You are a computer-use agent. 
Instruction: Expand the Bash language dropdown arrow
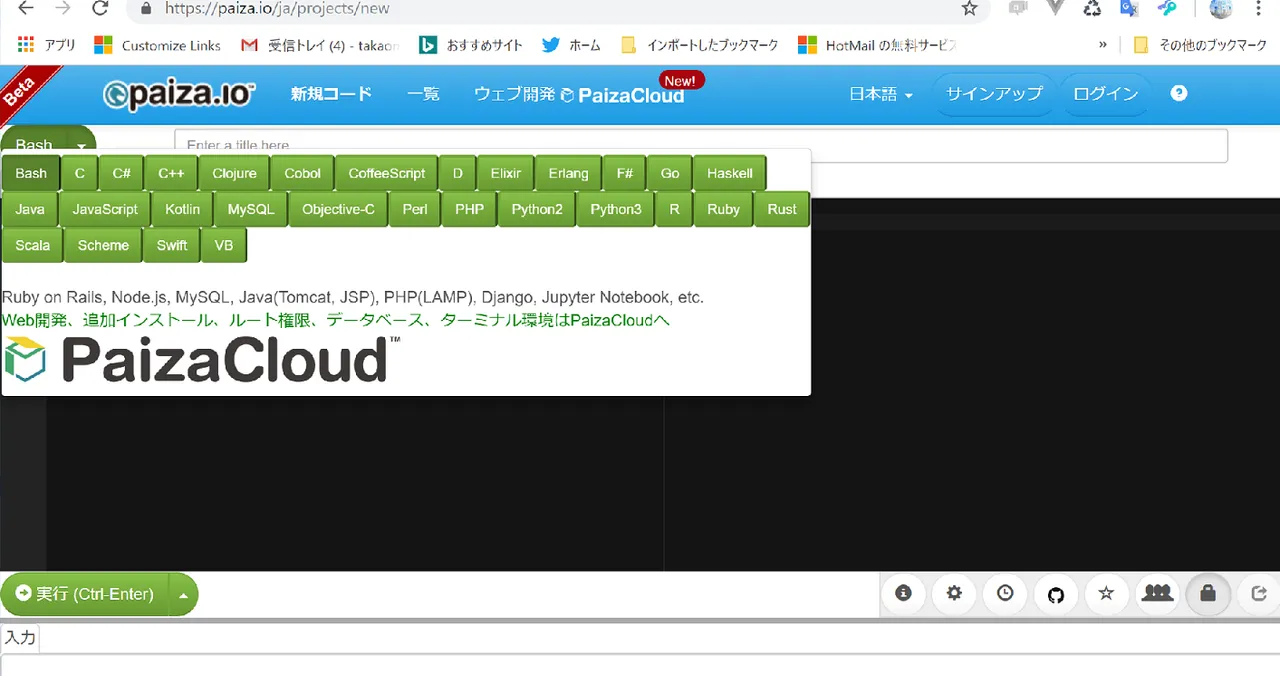(81, 145)
